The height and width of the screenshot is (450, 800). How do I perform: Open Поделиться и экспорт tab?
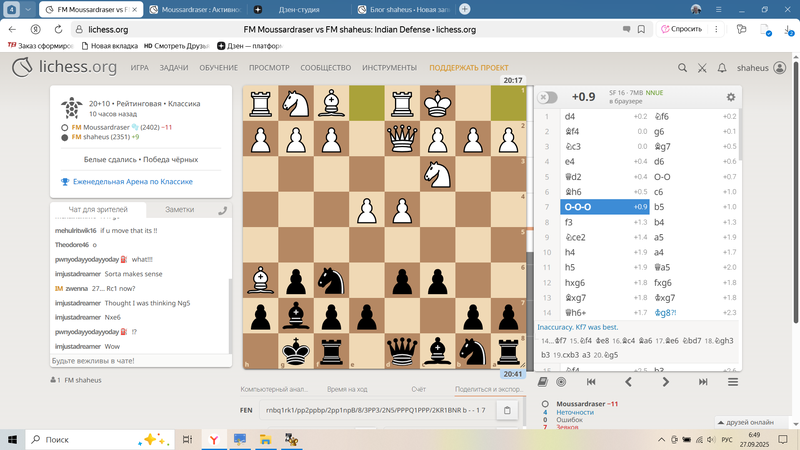pos(489,389)
